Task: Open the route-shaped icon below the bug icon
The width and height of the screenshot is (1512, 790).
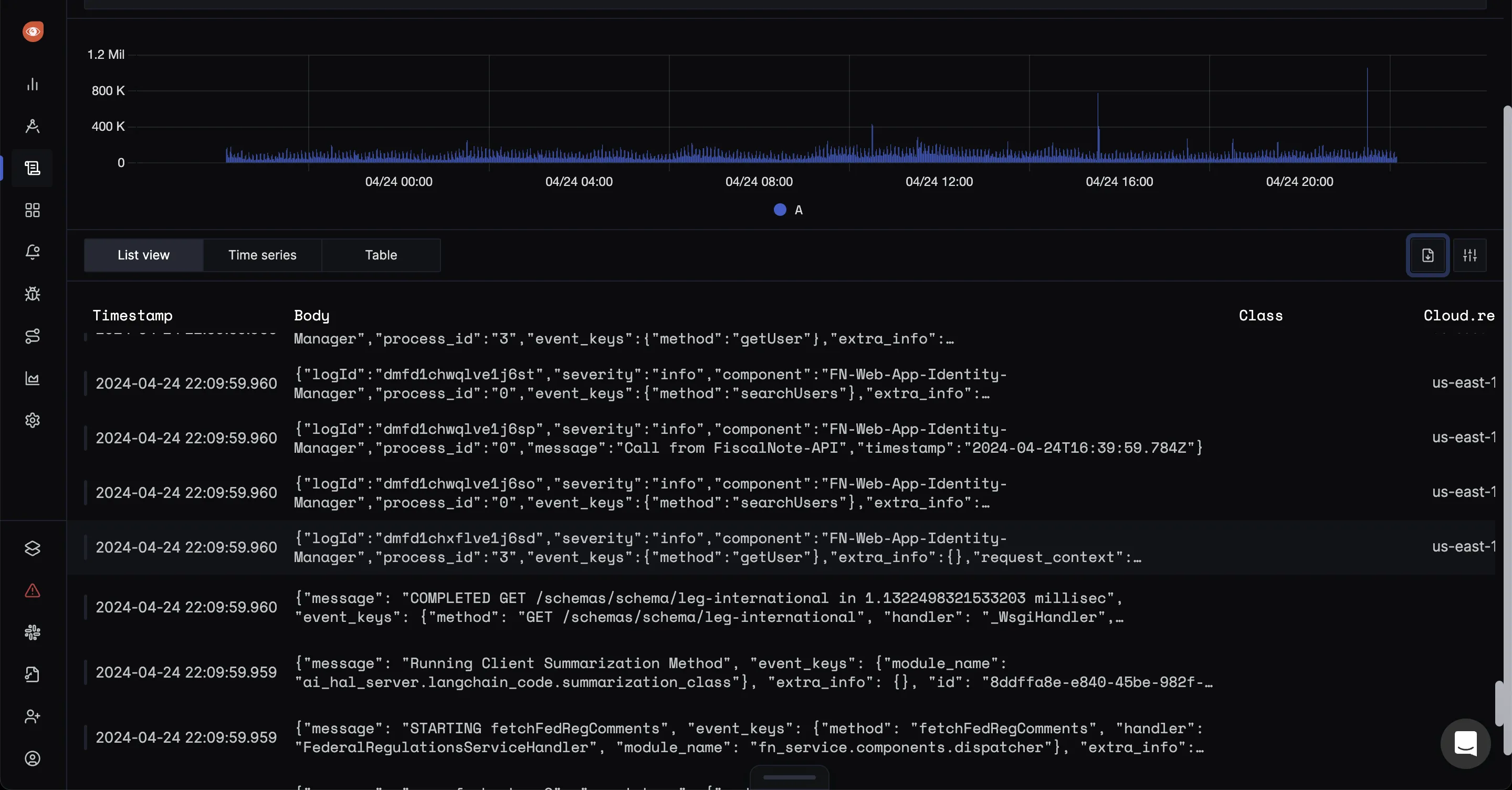Action: click(x=32, y=337)
